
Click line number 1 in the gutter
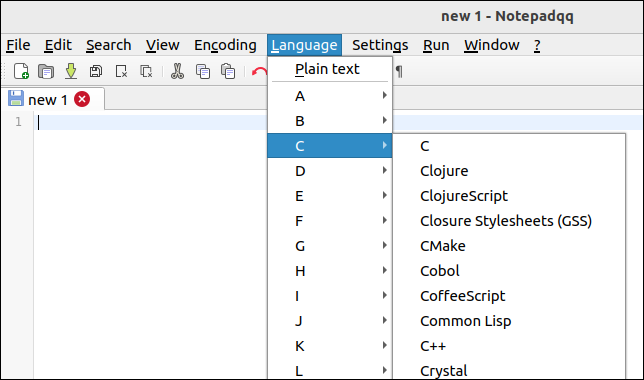point(18,122)
